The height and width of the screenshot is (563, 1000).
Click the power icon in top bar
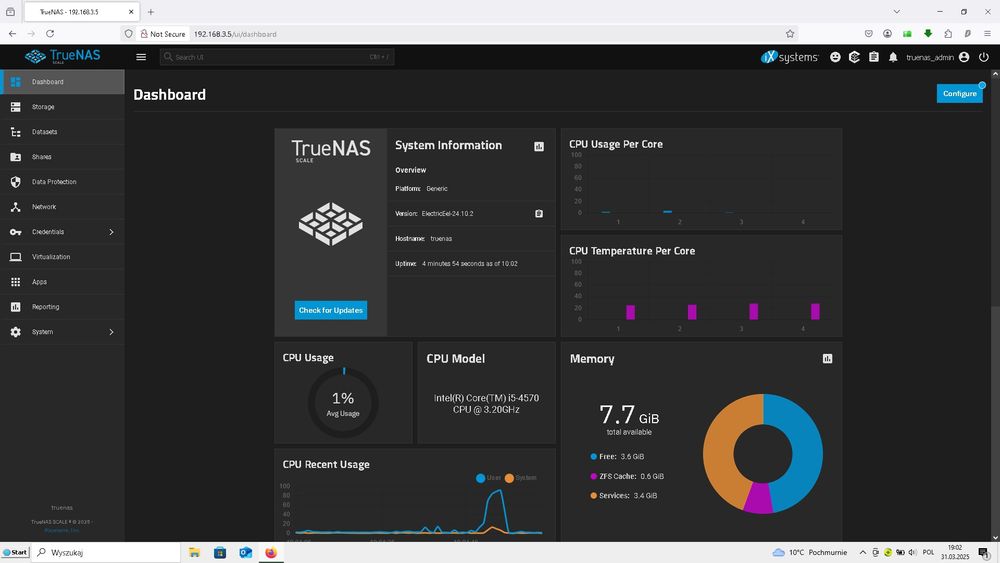pyautogui.click(x=983, y=57)
